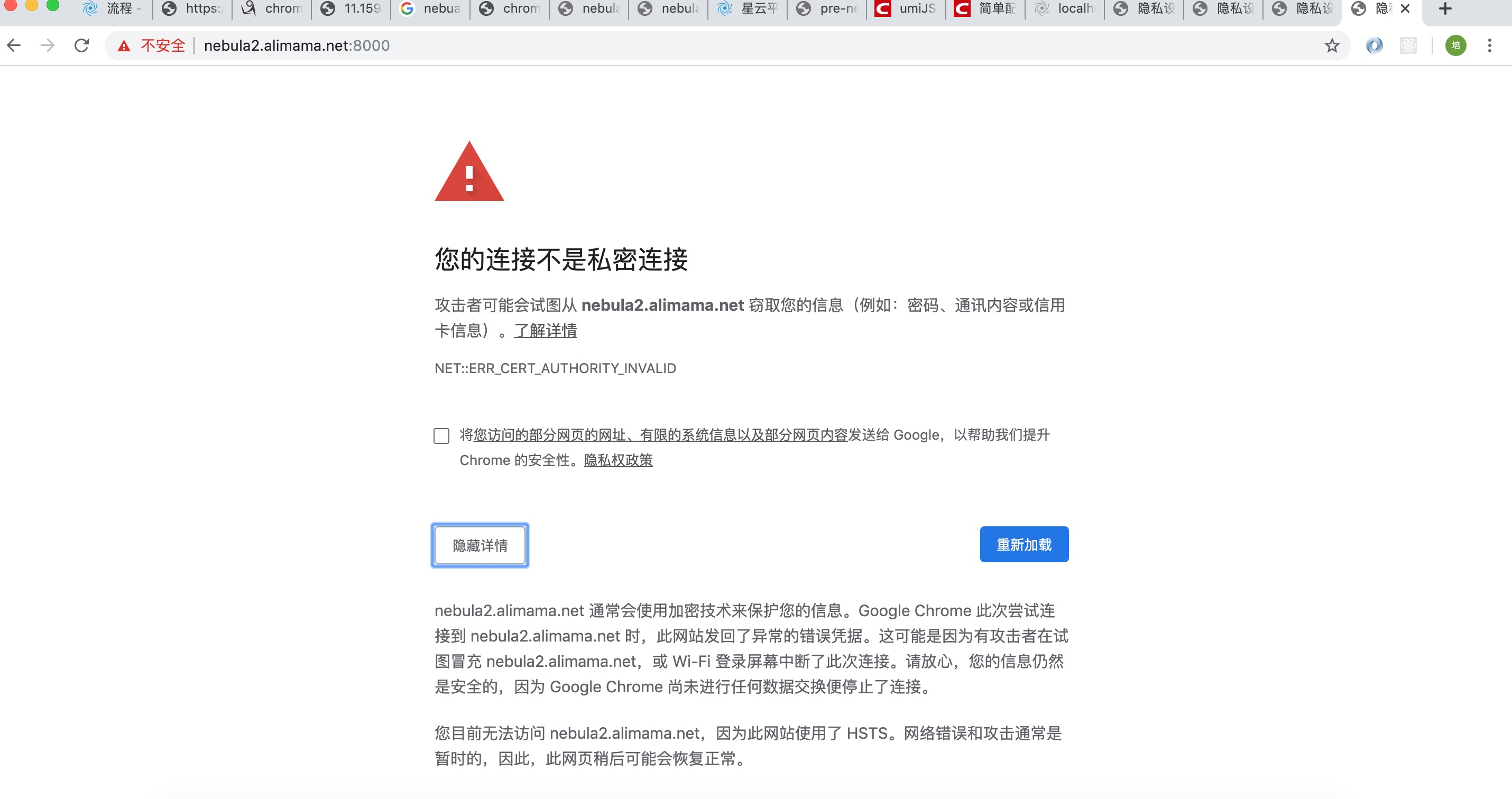Image resolution: width=1512 pixels, height=799 pixels.
Task: Click the address bar URL nebula2.alimama.net:8000
Action: 297,45
